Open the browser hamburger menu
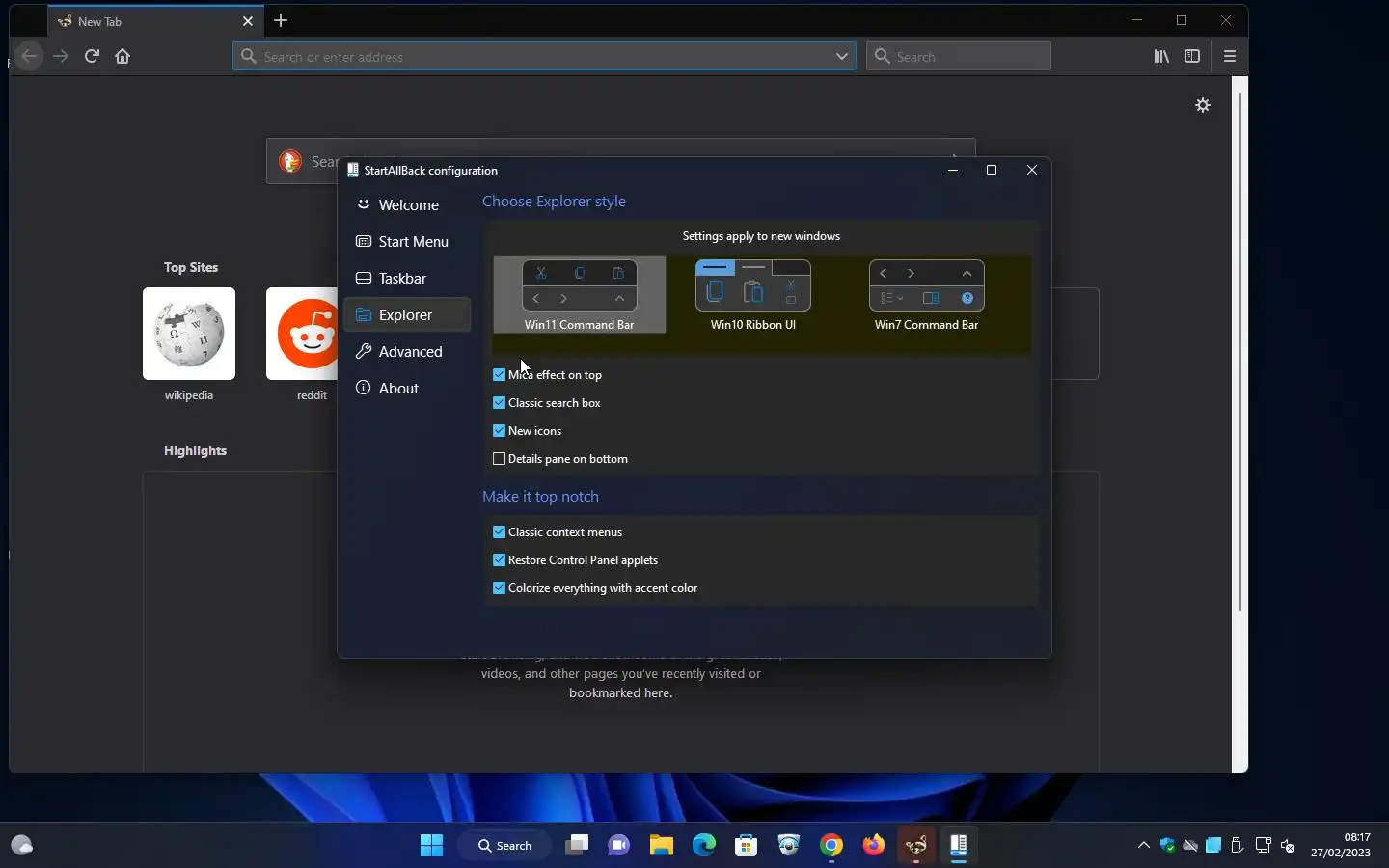Viewport: 1389px width, 868px height. click(x=1230, y=56)
